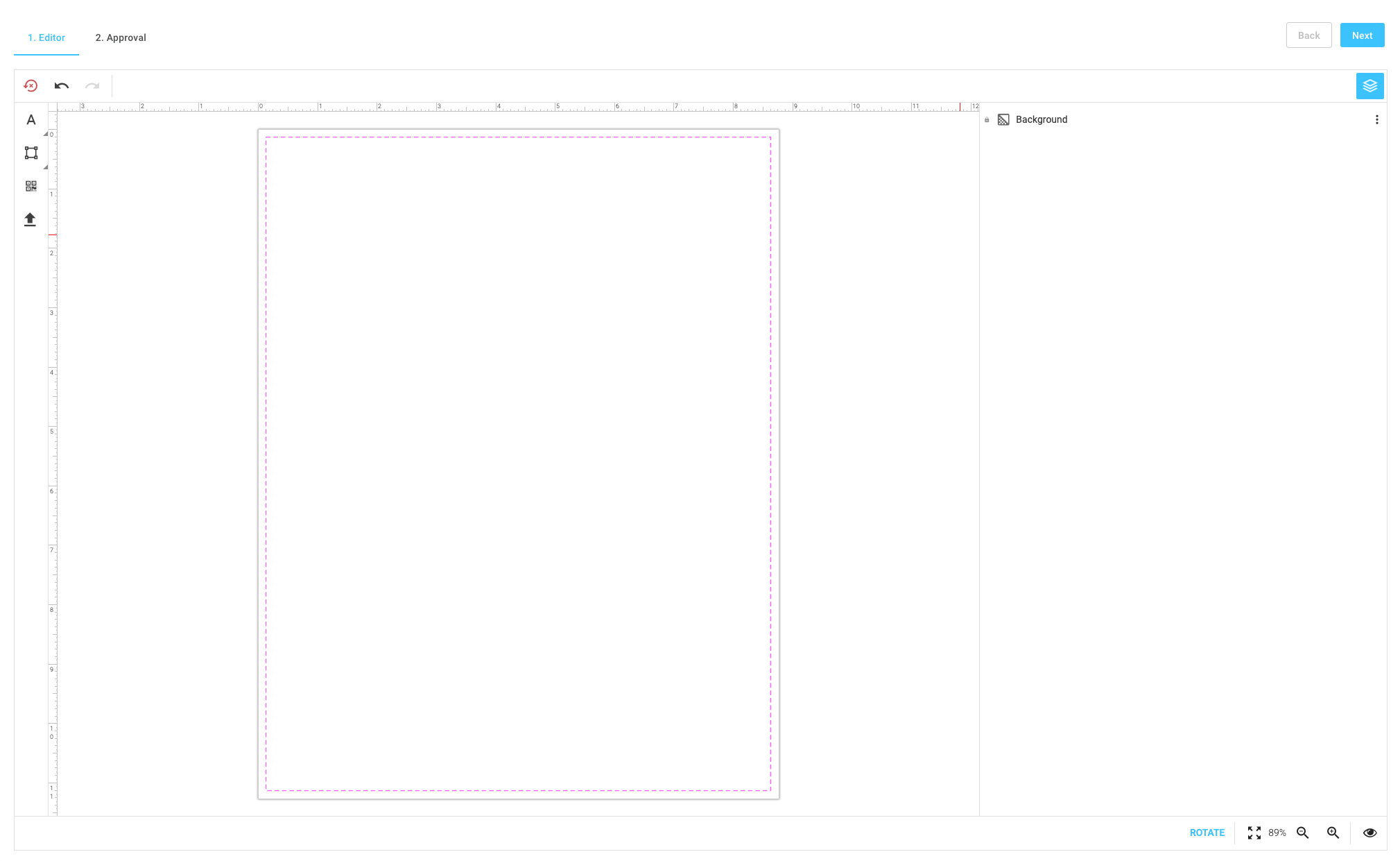This screenshot has height=861, width=1400.
Task: Toggle lock on Background layer
Action: click(987, 120)
